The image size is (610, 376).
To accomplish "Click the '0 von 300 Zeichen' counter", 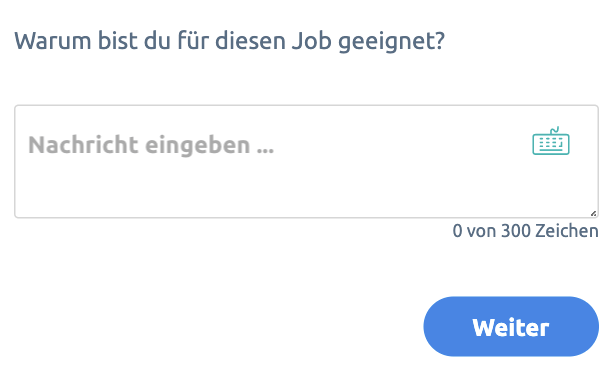I will click(525, 231).
